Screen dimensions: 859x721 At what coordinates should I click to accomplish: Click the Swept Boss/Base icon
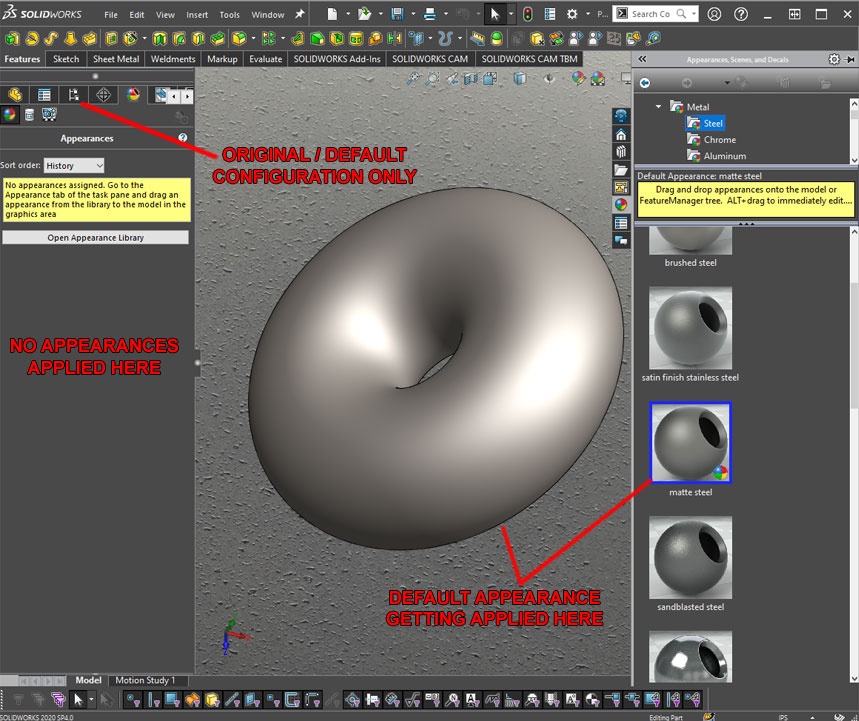click(x=51, y=38)
